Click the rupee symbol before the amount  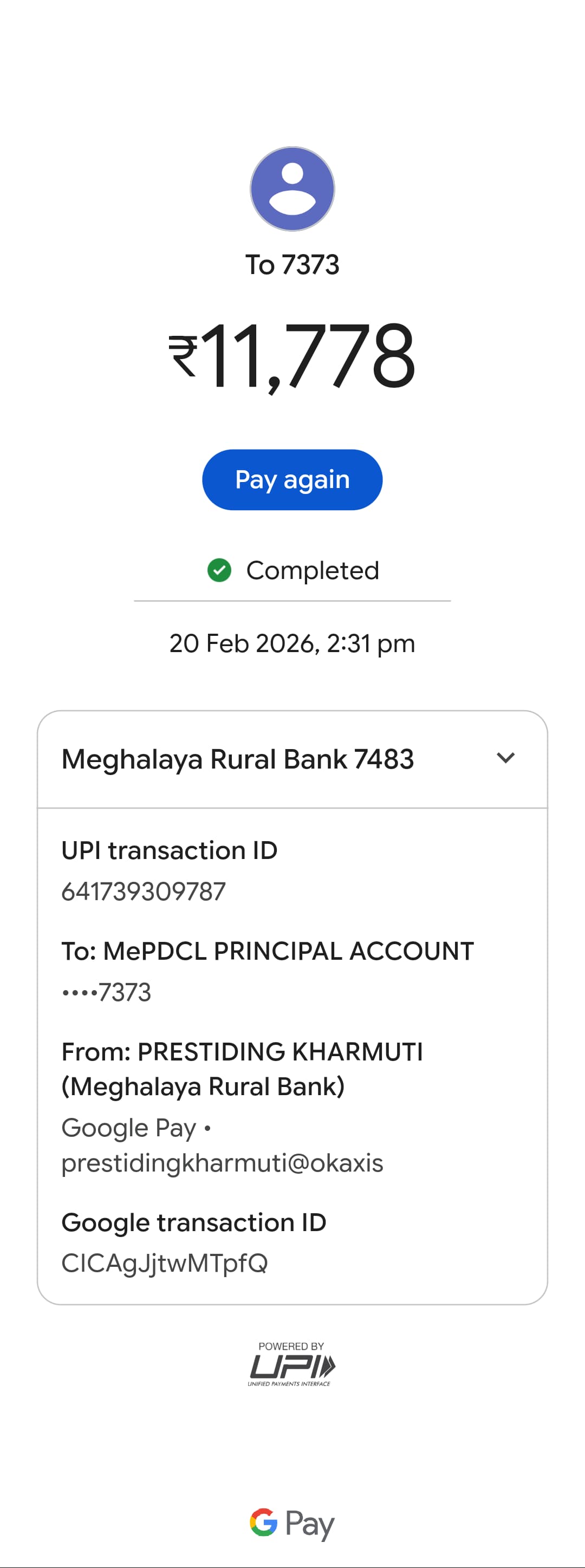(183, 356)
